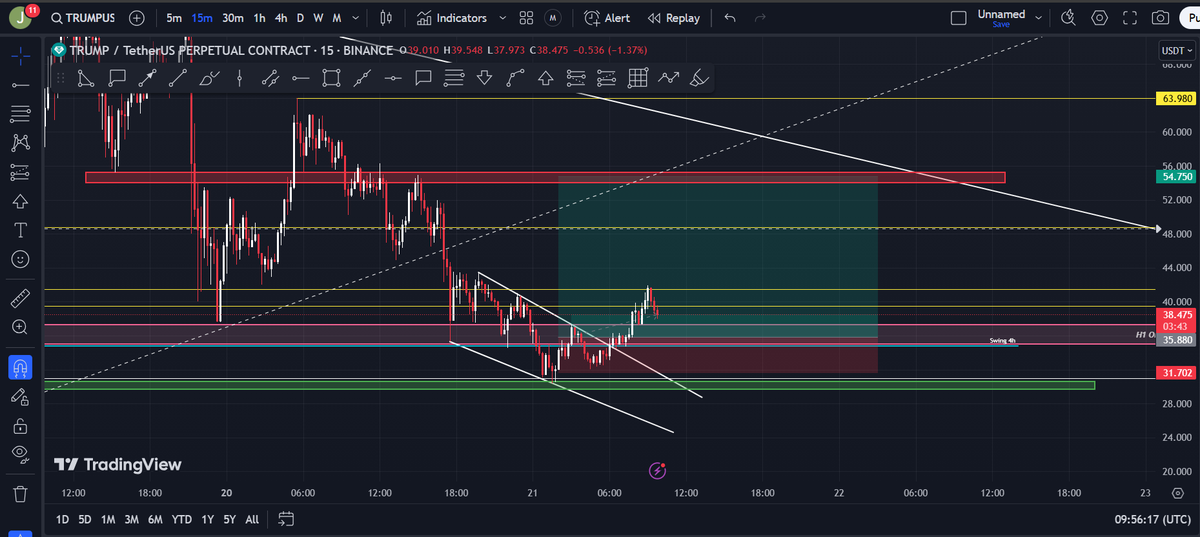This screenshot has width=1200, height=537.
Task: Switch to 30m timeframe
Action: (x=233, y=18)
